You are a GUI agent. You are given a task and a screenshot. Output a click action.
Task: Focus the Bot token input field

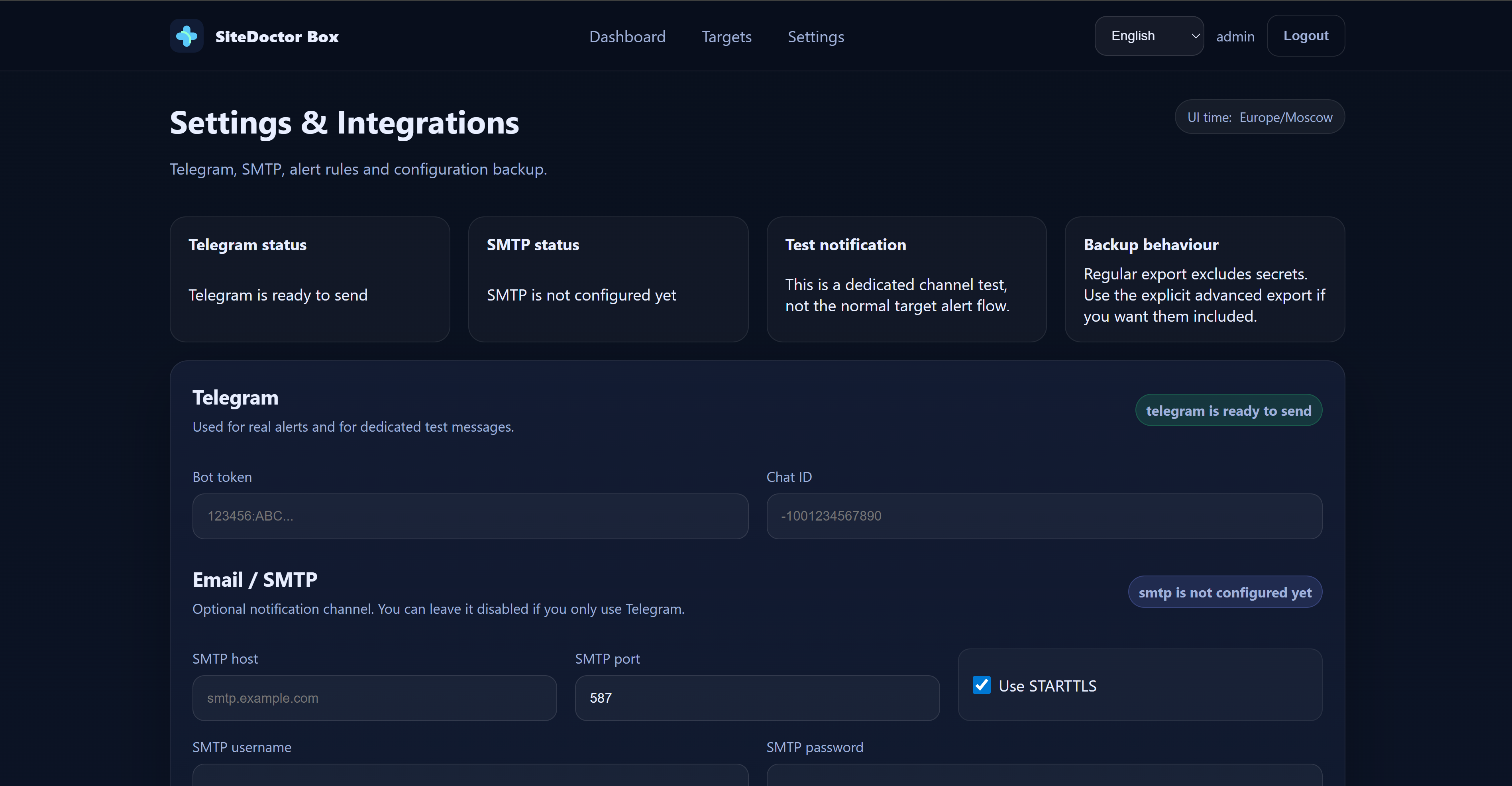(469, 516)
